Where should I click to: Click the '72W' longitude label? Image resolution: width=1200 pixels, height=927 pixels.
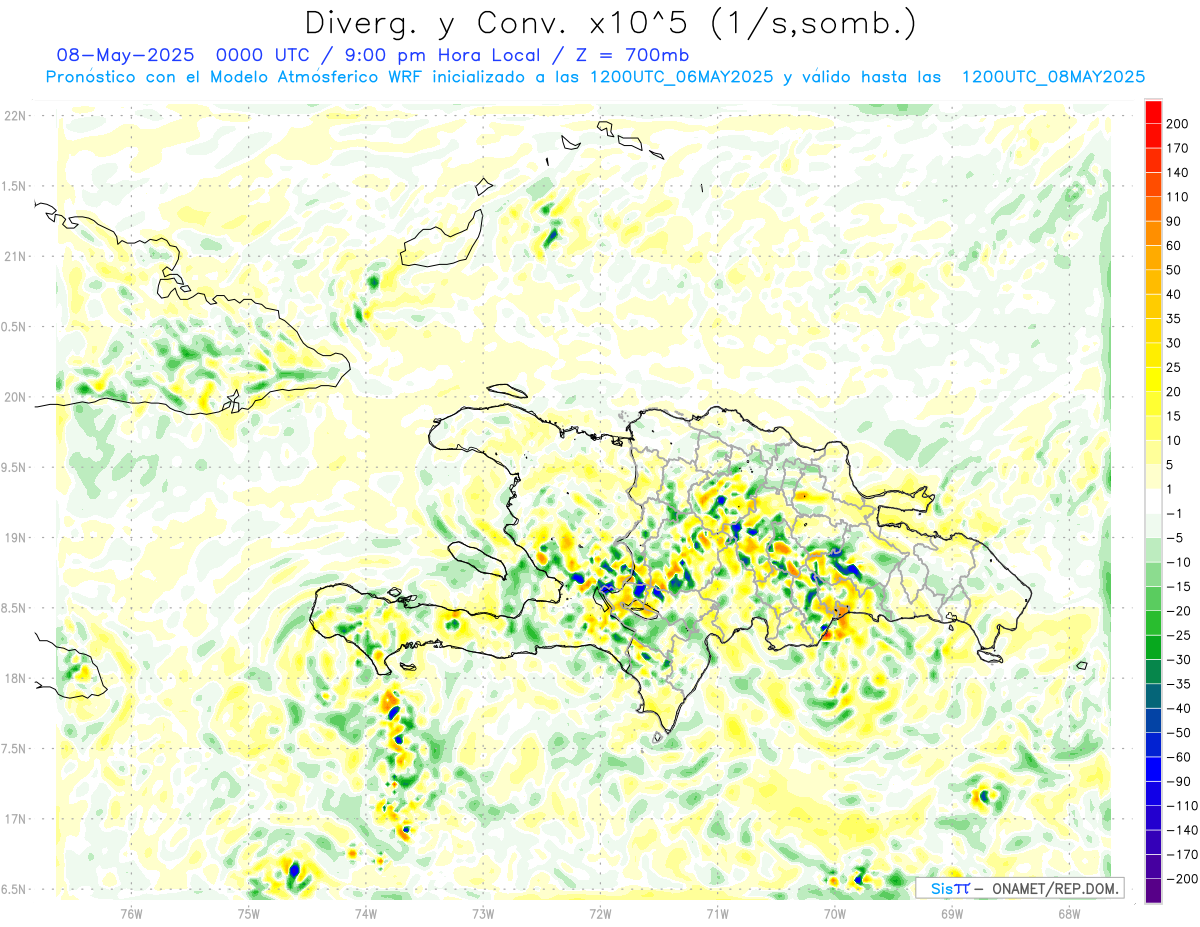click(600, 914)
